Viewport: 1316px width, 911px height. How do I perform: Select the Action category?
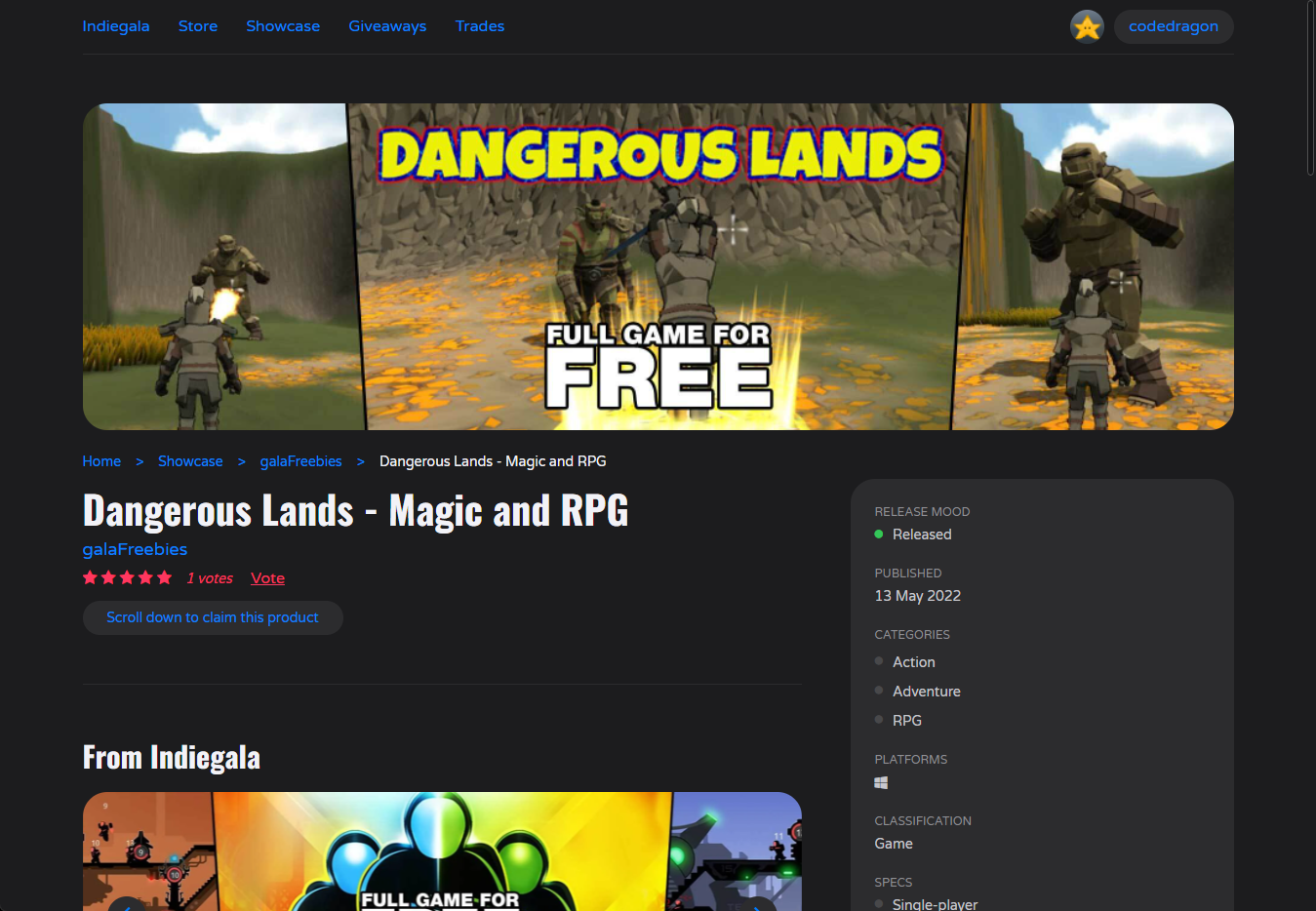[914, 662]
